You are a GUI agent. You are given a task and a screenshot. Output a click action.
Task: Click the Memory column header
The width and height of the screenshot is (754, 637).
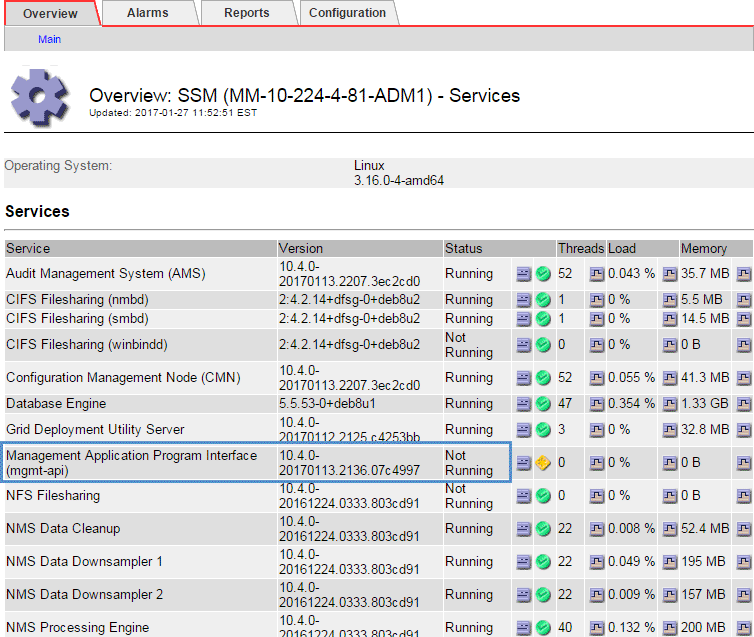(704, 248)
